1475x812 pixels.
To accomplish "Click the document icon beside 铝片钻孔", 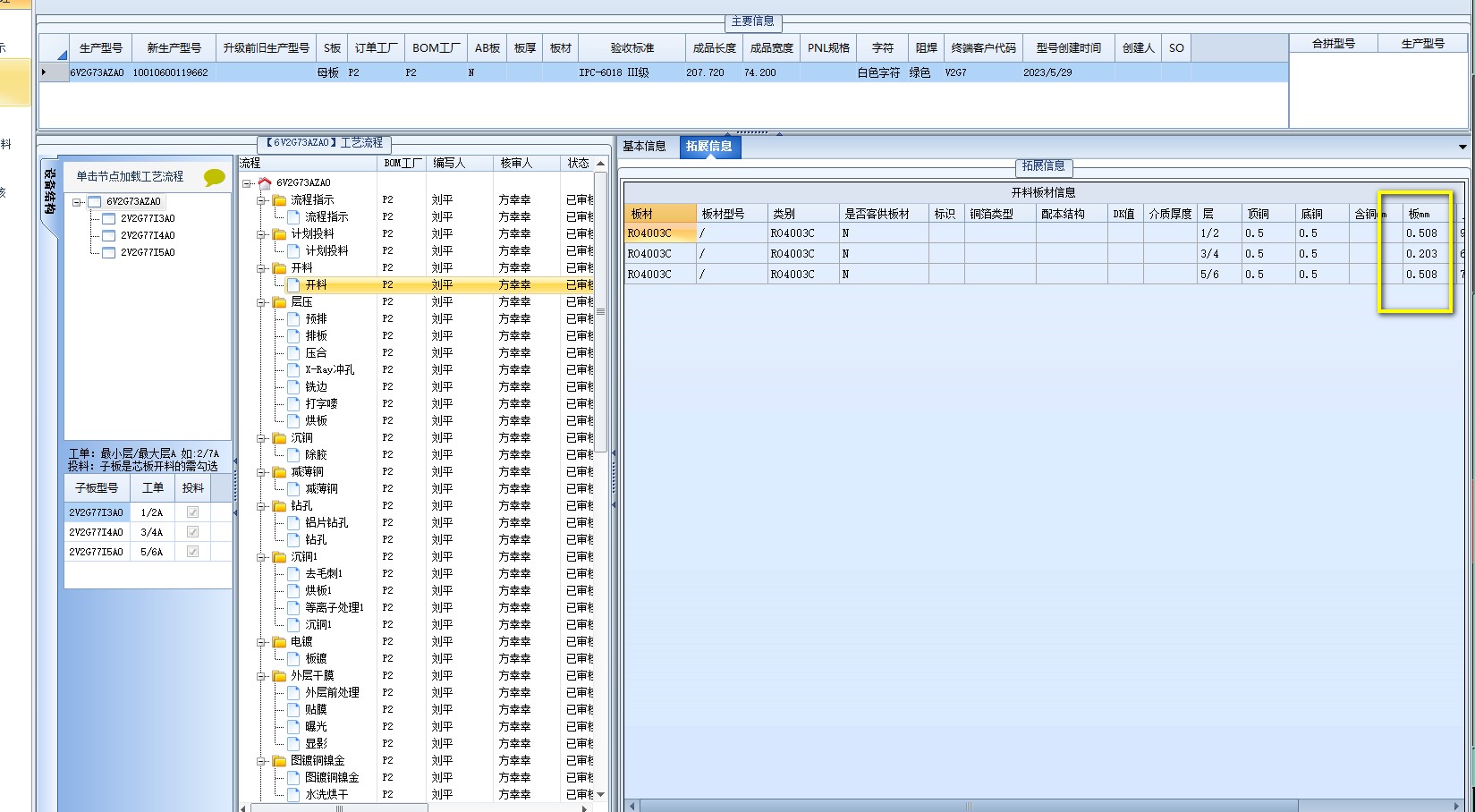I will (x=293, y=522).
